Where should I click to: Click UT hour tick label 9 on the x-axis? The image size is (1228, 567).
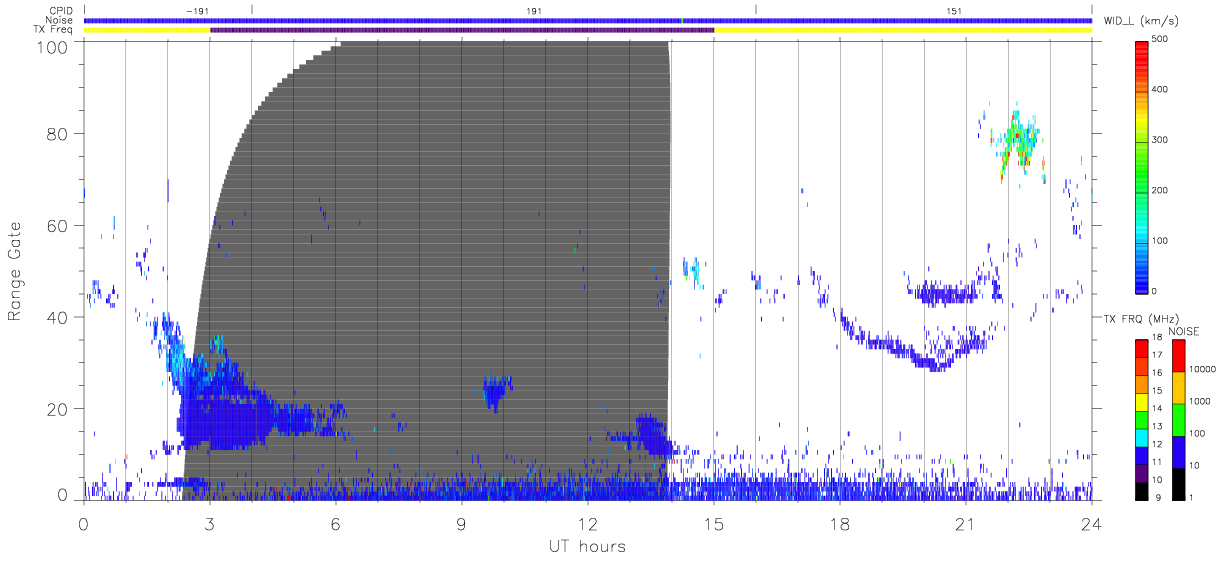pos(462,523)
